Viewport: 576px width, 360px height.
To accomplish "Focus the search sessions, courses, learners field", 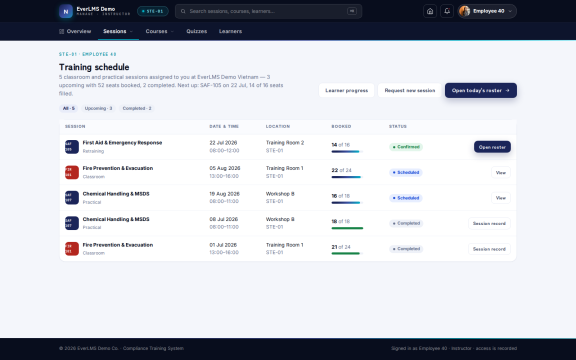I will click(269, 11).
